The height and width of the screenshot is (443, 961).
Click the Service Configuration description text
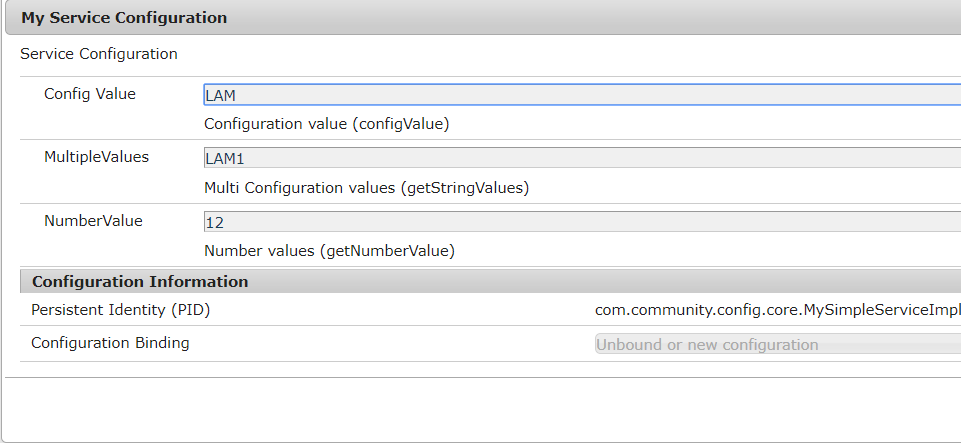(99, 54)
